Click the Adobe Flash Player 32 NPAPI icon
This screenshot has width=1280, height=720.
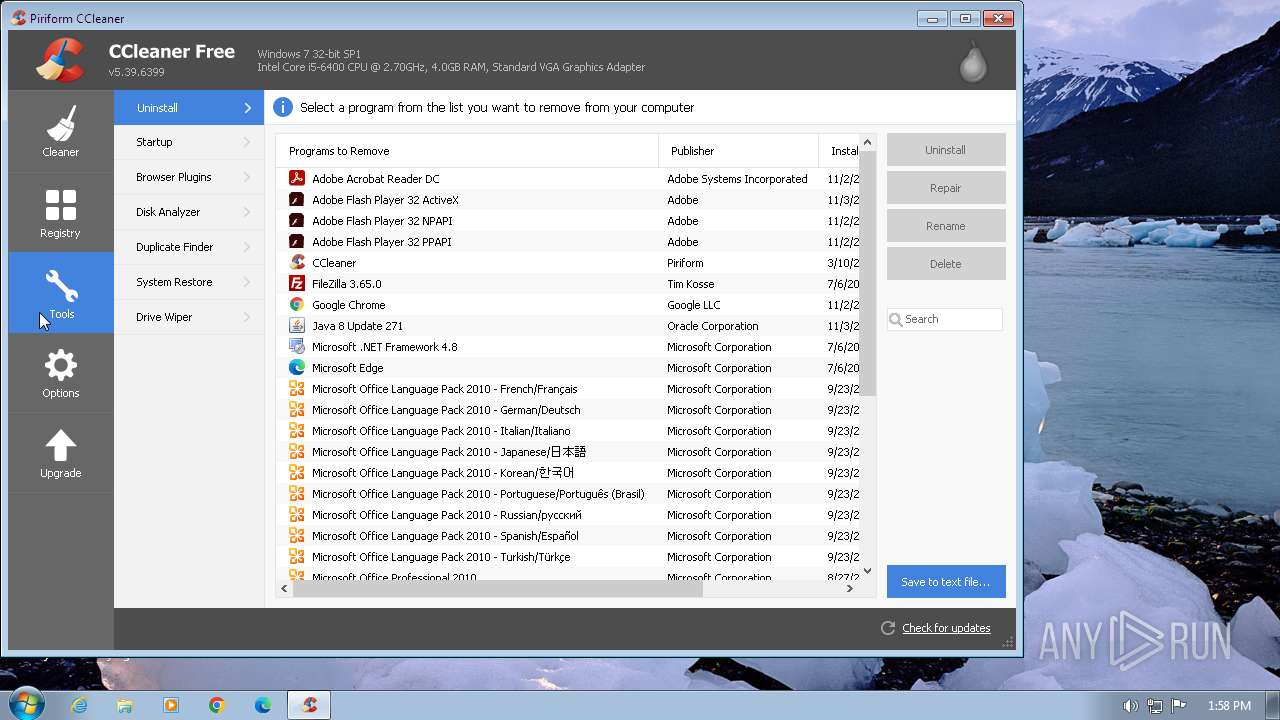click(x=297, y=220)
